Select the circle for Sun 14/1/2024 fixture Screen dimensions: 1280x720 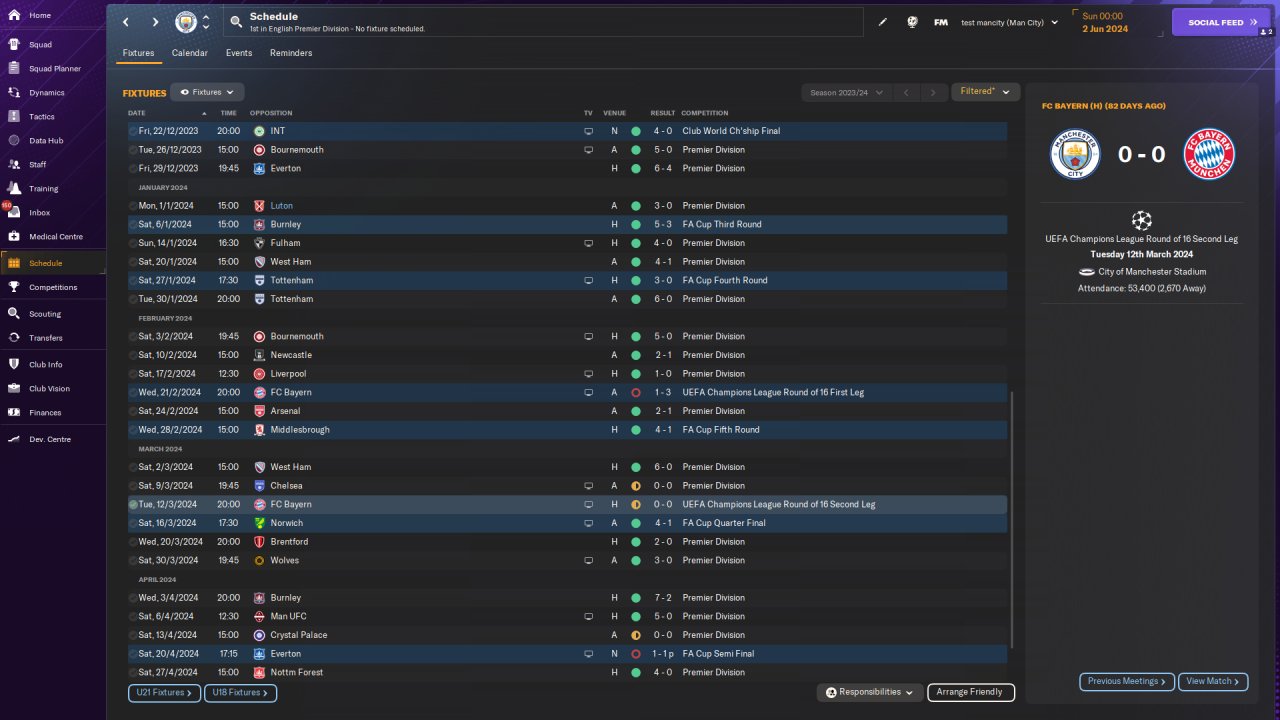click(x=133, y=243)
